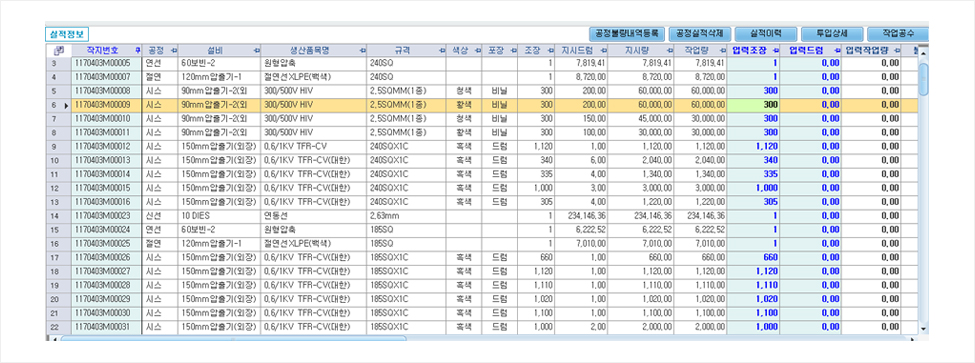Click 신선 process cell in row 14
This screenshot has width=975, height=363.
pyautogui.click(x=160, y=216)
